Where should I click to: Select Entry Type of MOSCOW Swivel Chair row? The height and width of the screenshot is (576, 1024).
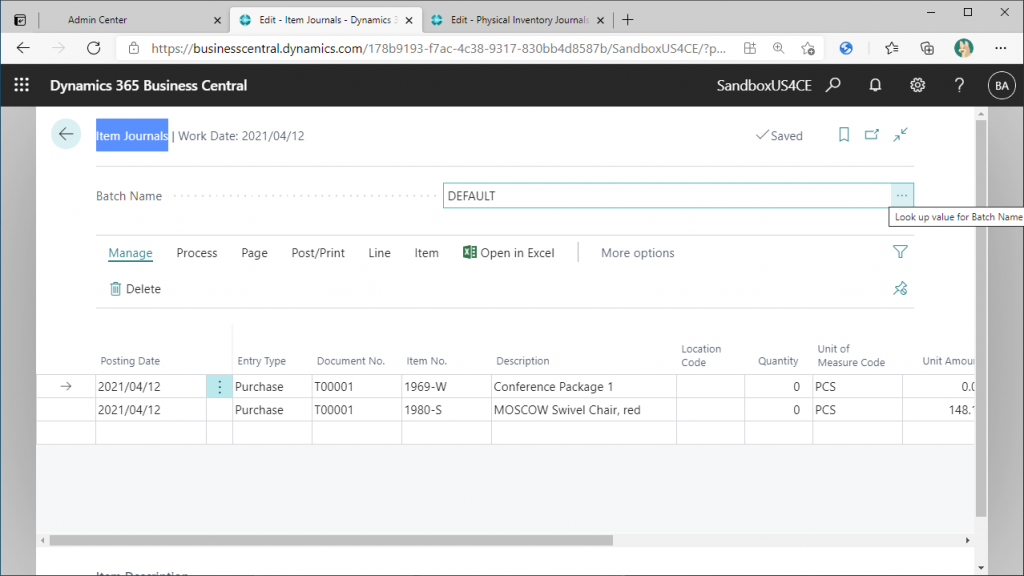[x=272, y=410]
